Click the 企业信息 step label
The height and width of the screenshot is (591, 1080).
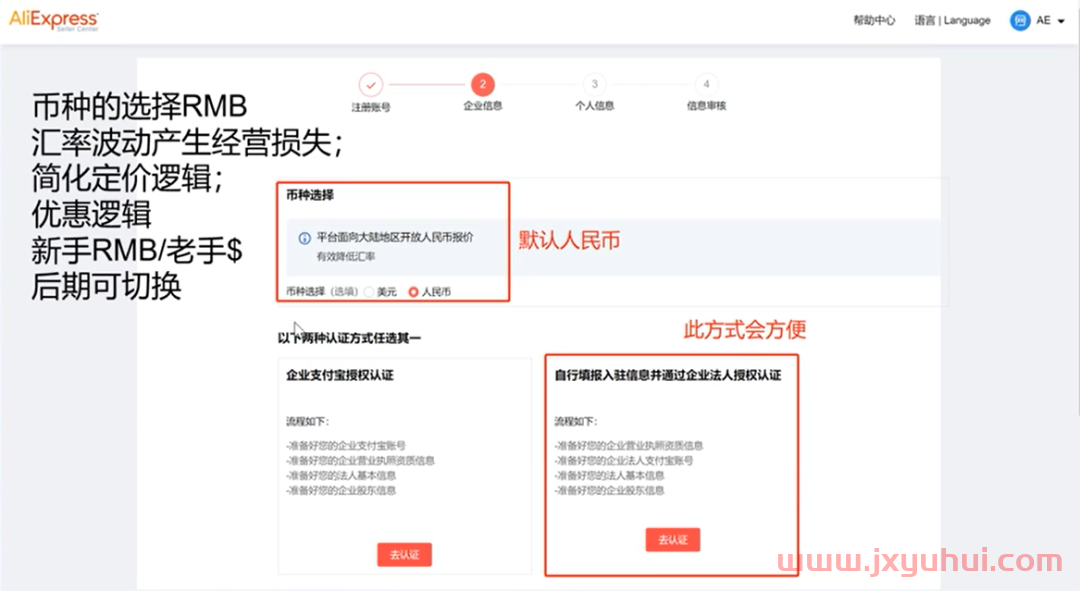coord(483,105)
